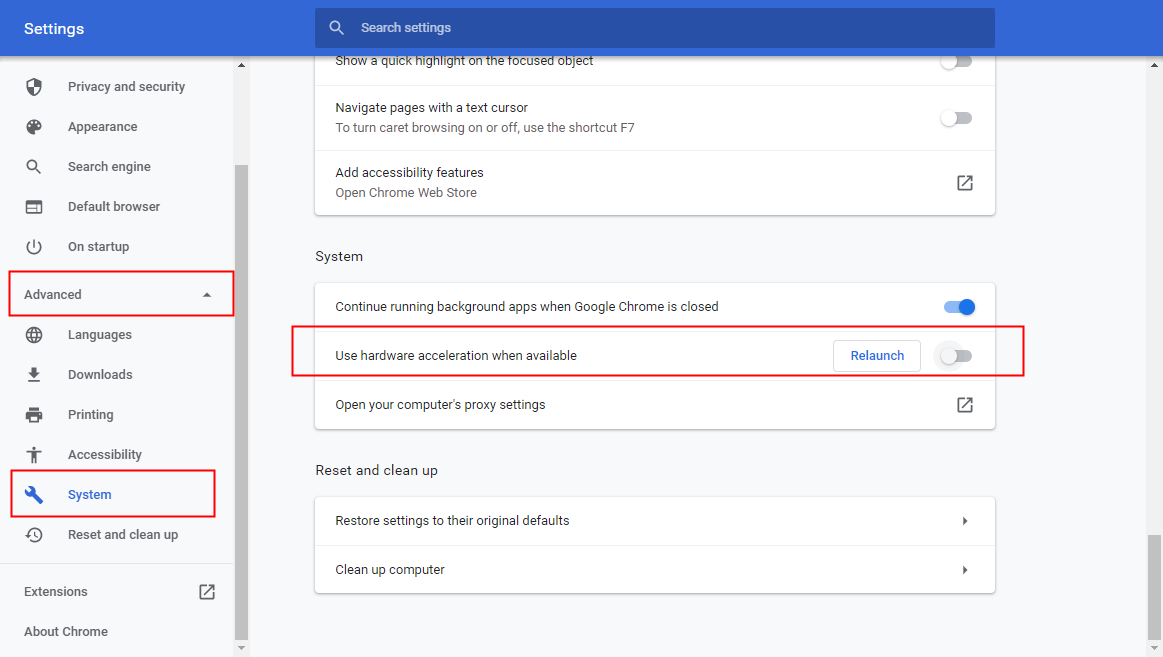
Task: Collapse the Advanced section in sidebar
Action: point(207,295)
